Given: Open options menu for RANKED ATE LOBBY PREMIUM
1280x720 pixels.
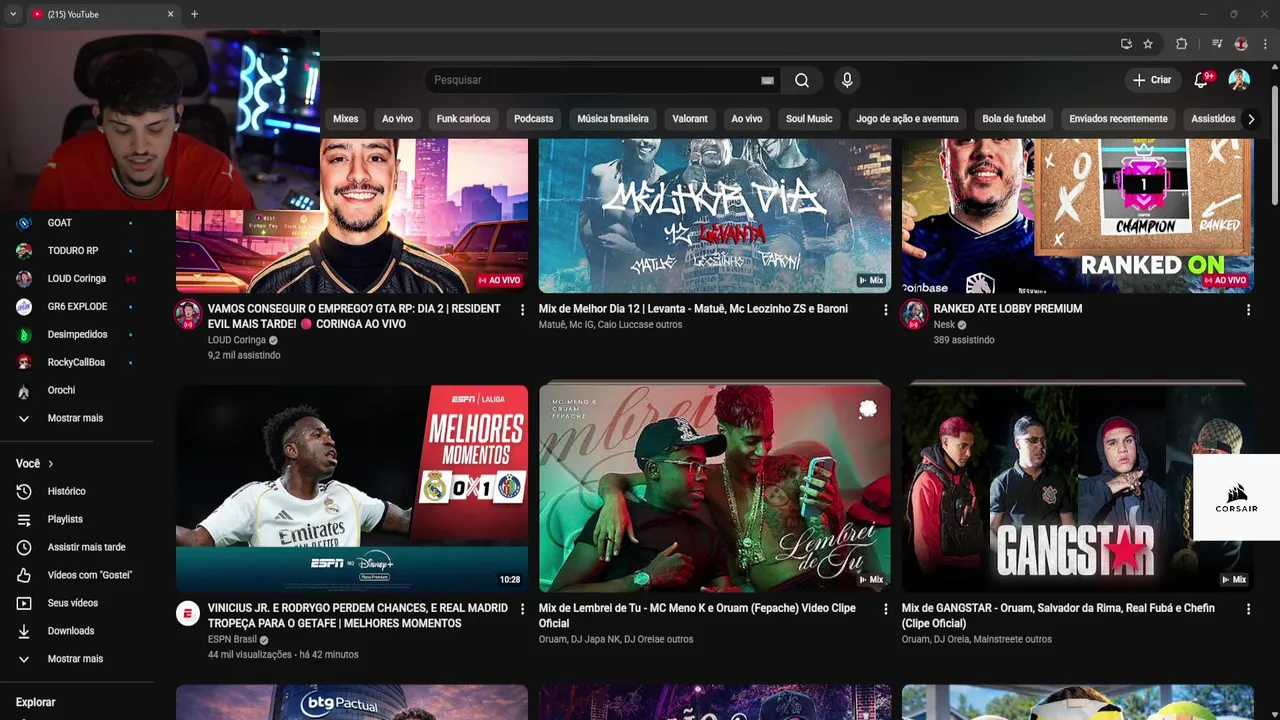Looking at the screenshot, I should (x=1248, y=310).
